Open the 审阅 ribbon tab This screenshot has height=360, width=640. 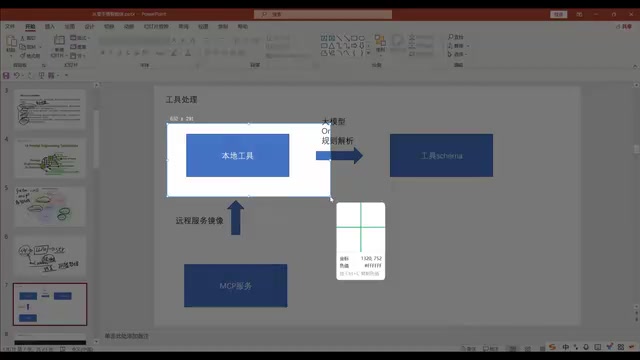pos(184,27)
